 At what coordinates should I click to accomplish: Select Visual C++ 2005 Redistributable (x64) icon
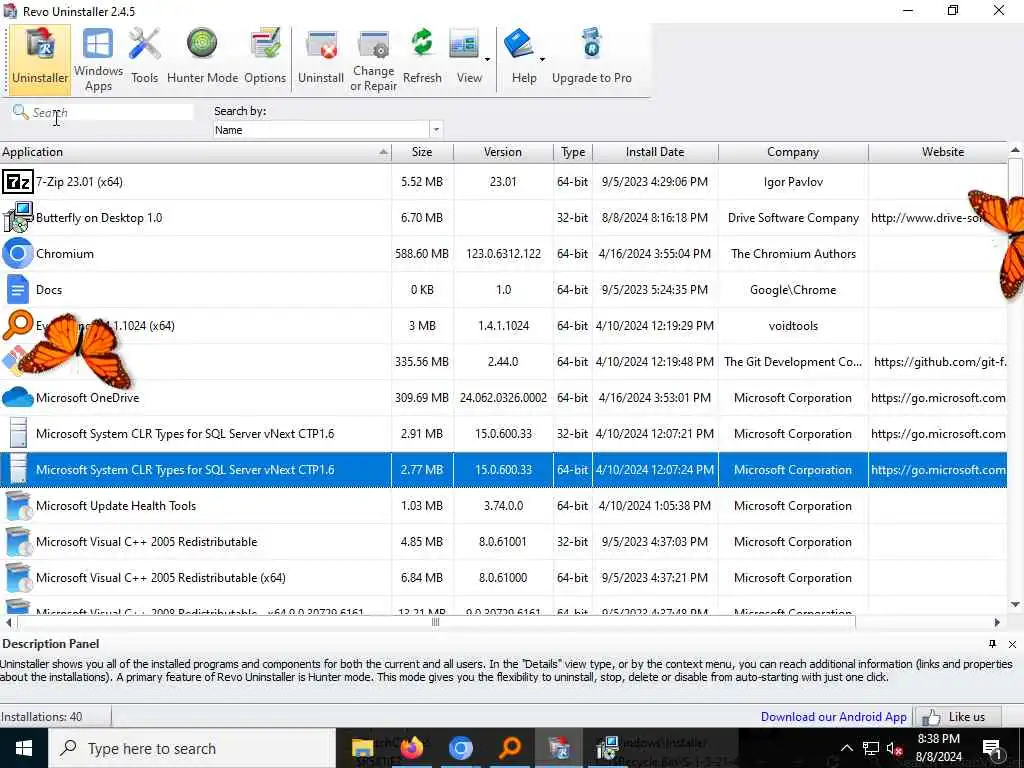(x=18, y=577)
